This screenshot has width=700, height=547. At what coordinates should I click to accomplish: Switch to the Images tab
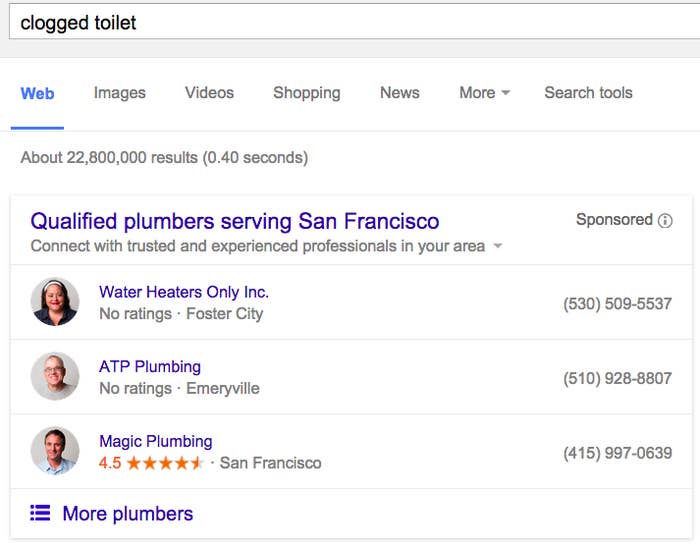(120, 93)
